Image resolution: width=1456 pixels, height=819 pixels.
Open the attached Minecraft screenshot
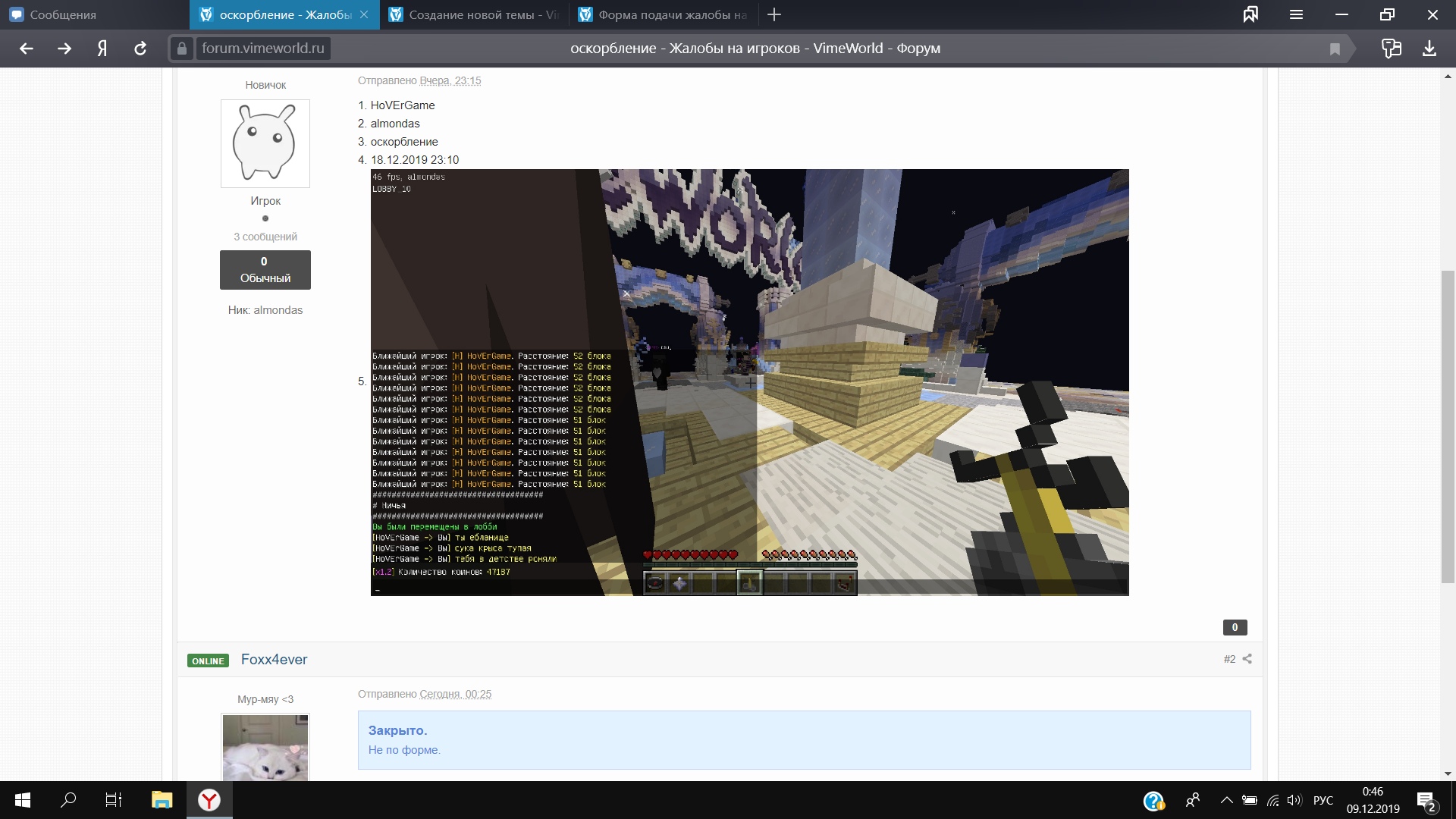[x=749, y=382]
